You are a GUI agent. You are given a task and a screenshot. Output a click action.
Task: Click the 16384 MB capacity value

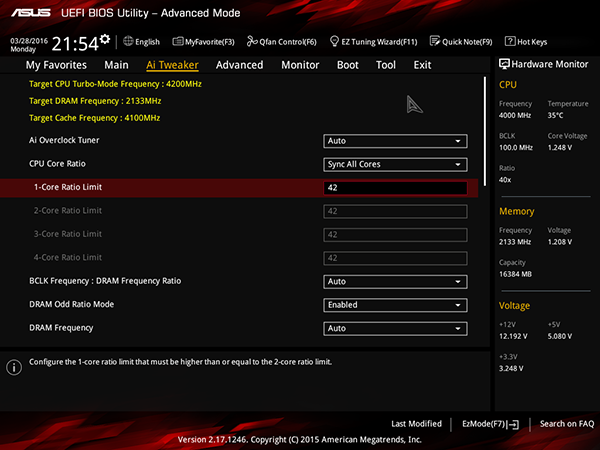tap(515, 274)
